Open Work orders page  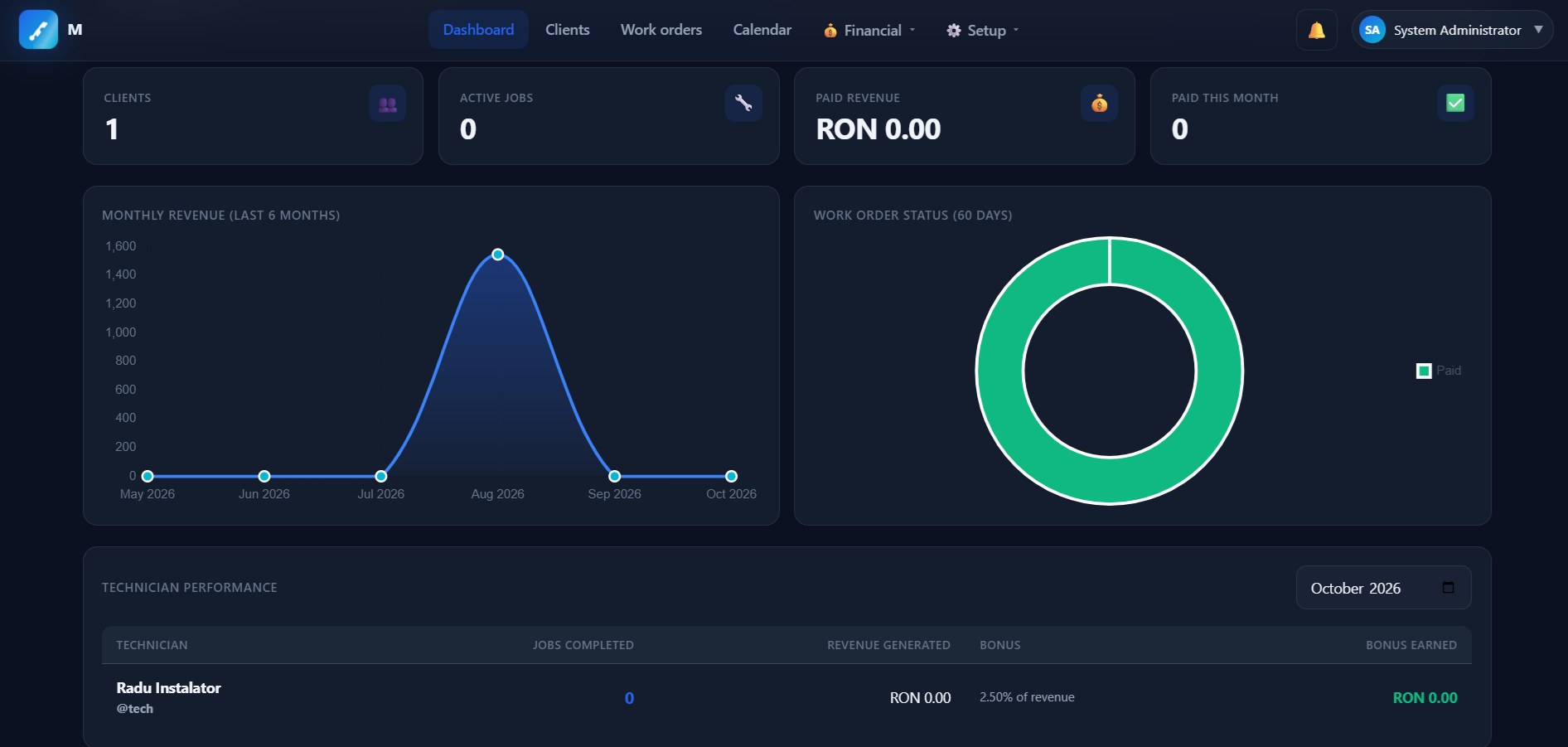pyautogui.click(x=661, y=30)
